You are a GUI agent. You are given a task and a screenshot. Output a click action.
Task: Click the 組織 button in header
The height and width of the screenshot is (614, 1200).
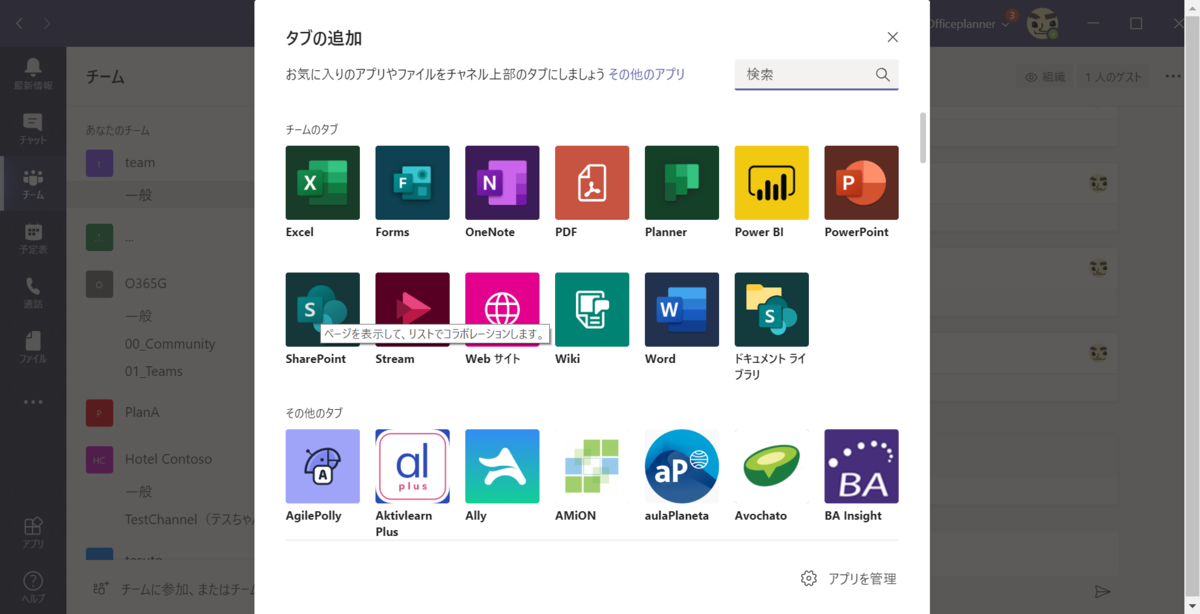pyautogui.click(x=1045, y=77)
